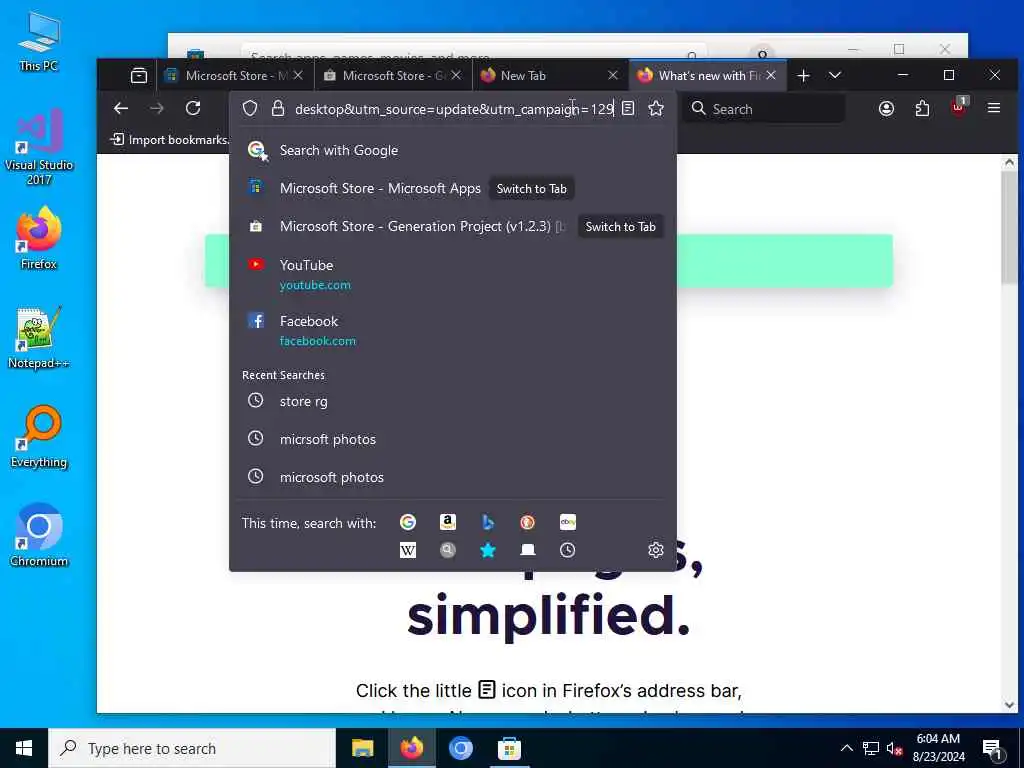Open the notification center icon
Viewport: 1024px width, 768px height.
click(x=993, y=748)
